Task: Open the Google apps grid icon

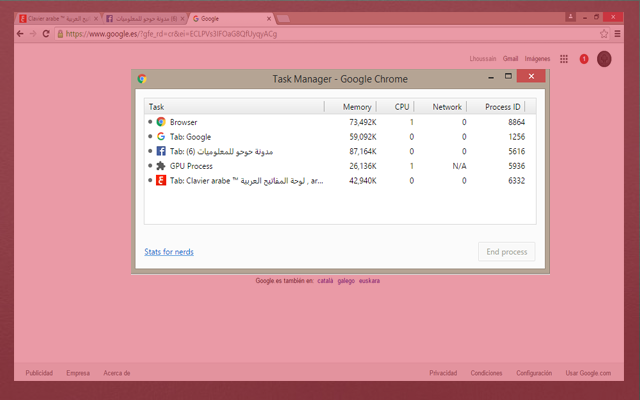Action: coord(564,59)
